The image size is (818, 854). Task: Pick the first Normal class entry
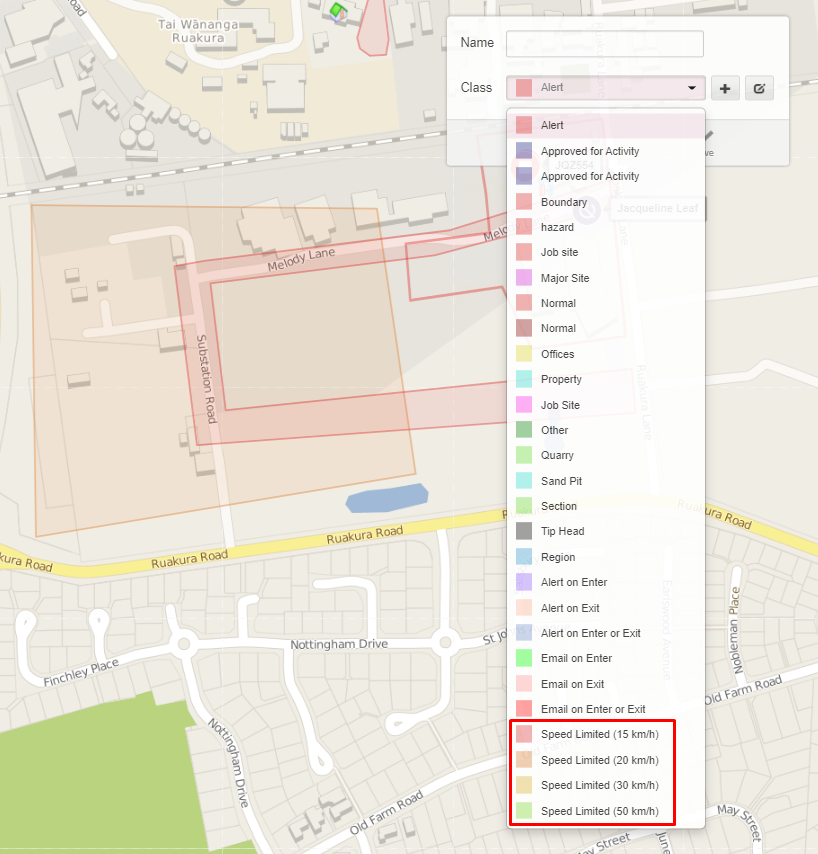(x=606, y=303)
